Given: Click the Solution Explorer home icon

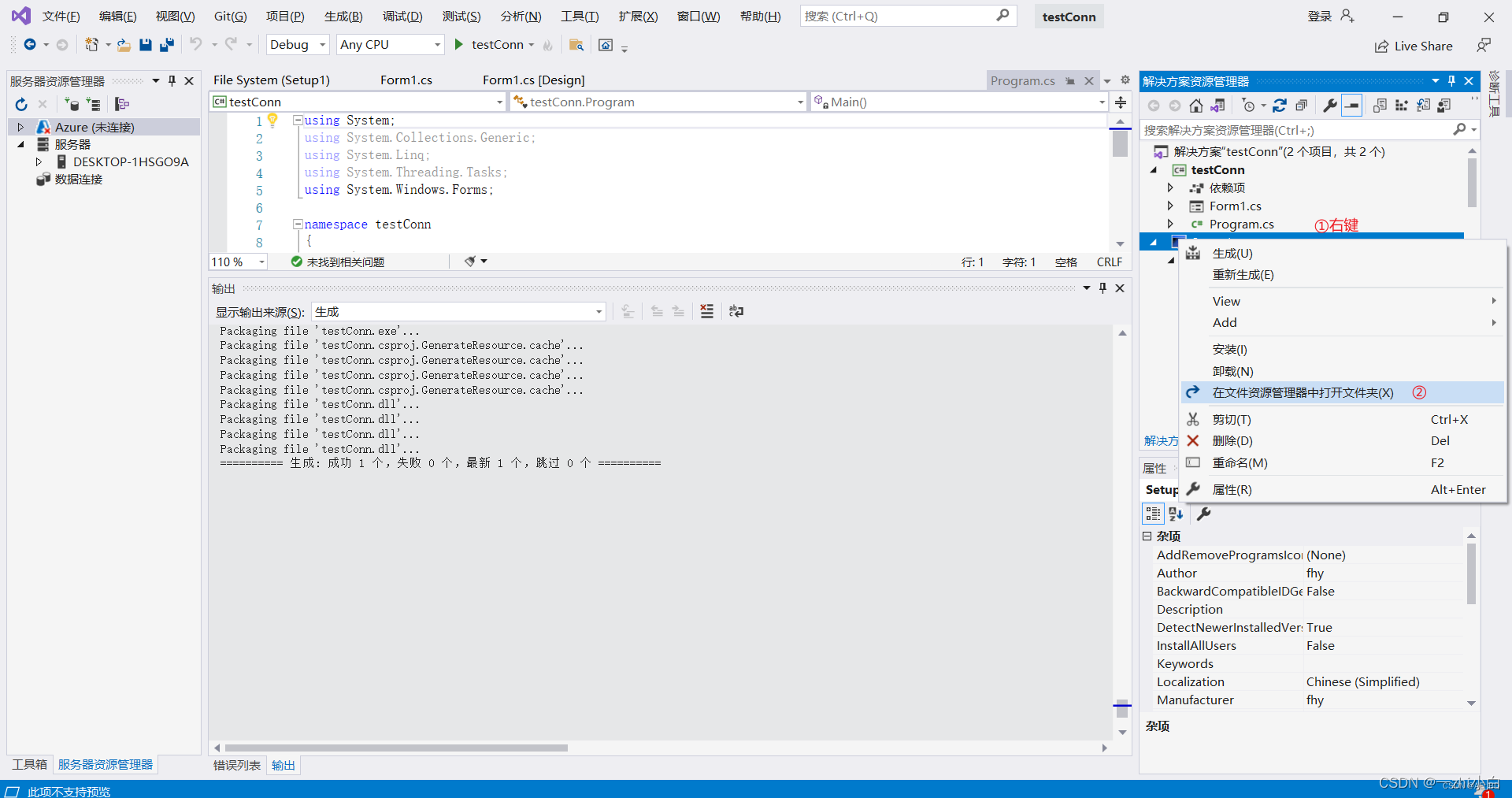Looking at the screenshot, I should (1196, 105).
